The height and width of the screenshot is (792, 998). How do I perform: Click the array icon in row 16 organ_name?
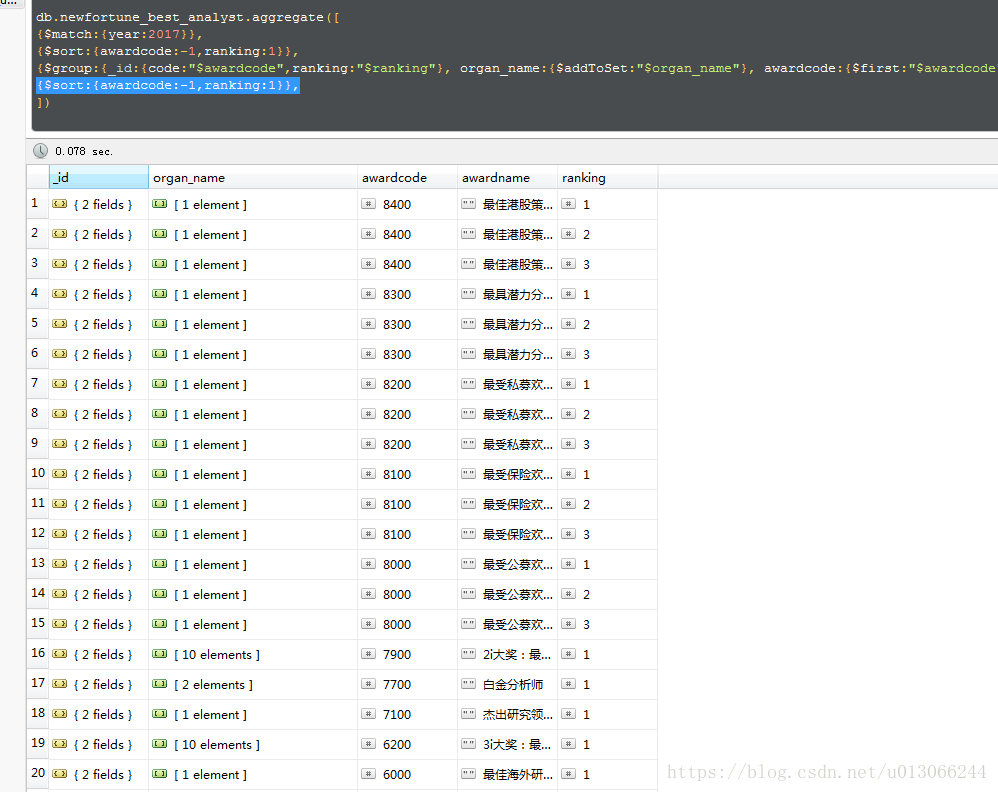coord(160,654)
